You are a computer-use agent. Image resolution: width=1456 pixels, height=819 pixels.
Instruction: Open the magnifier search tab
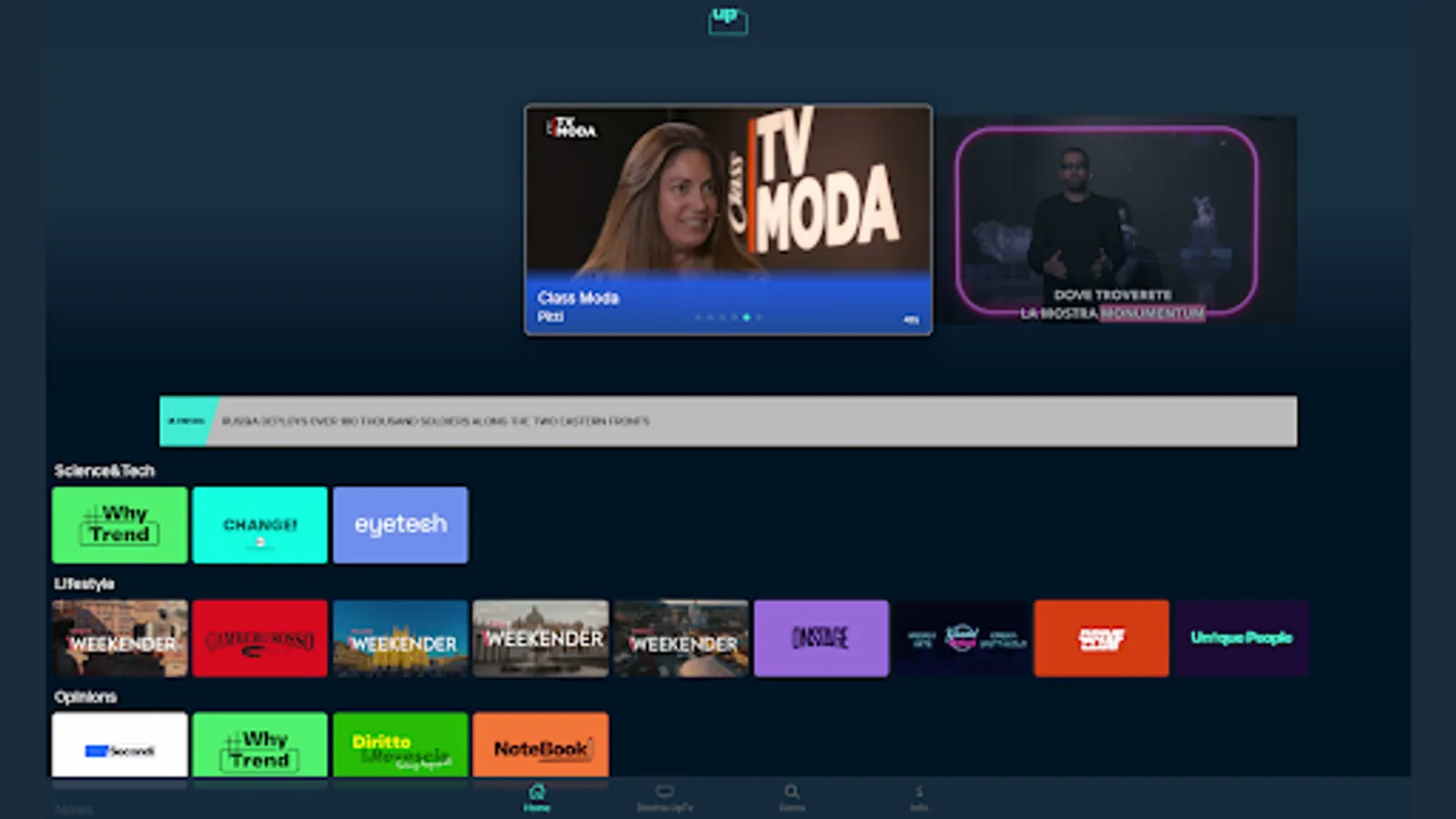coord(792,797)
